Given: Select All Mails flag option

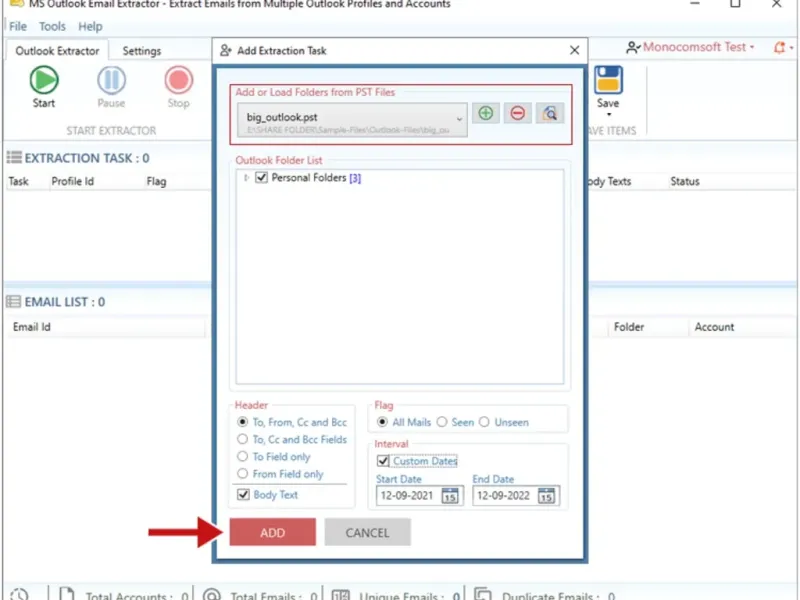Looking at the screenshot, I should point(382,422).
